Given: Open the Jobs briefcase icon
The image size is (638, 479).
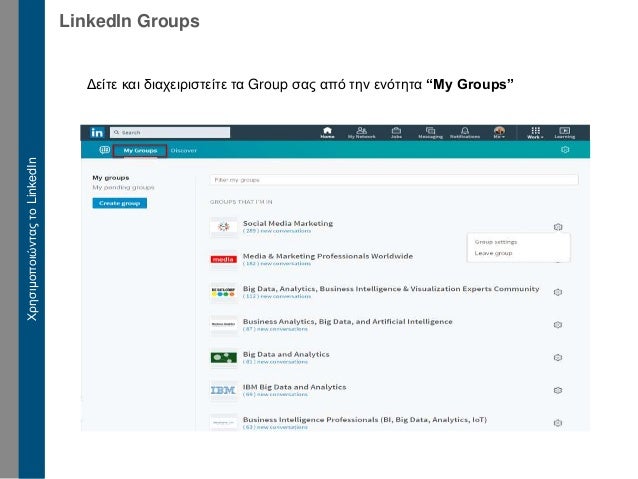Looking at the screenshot, I should point(396,131).
